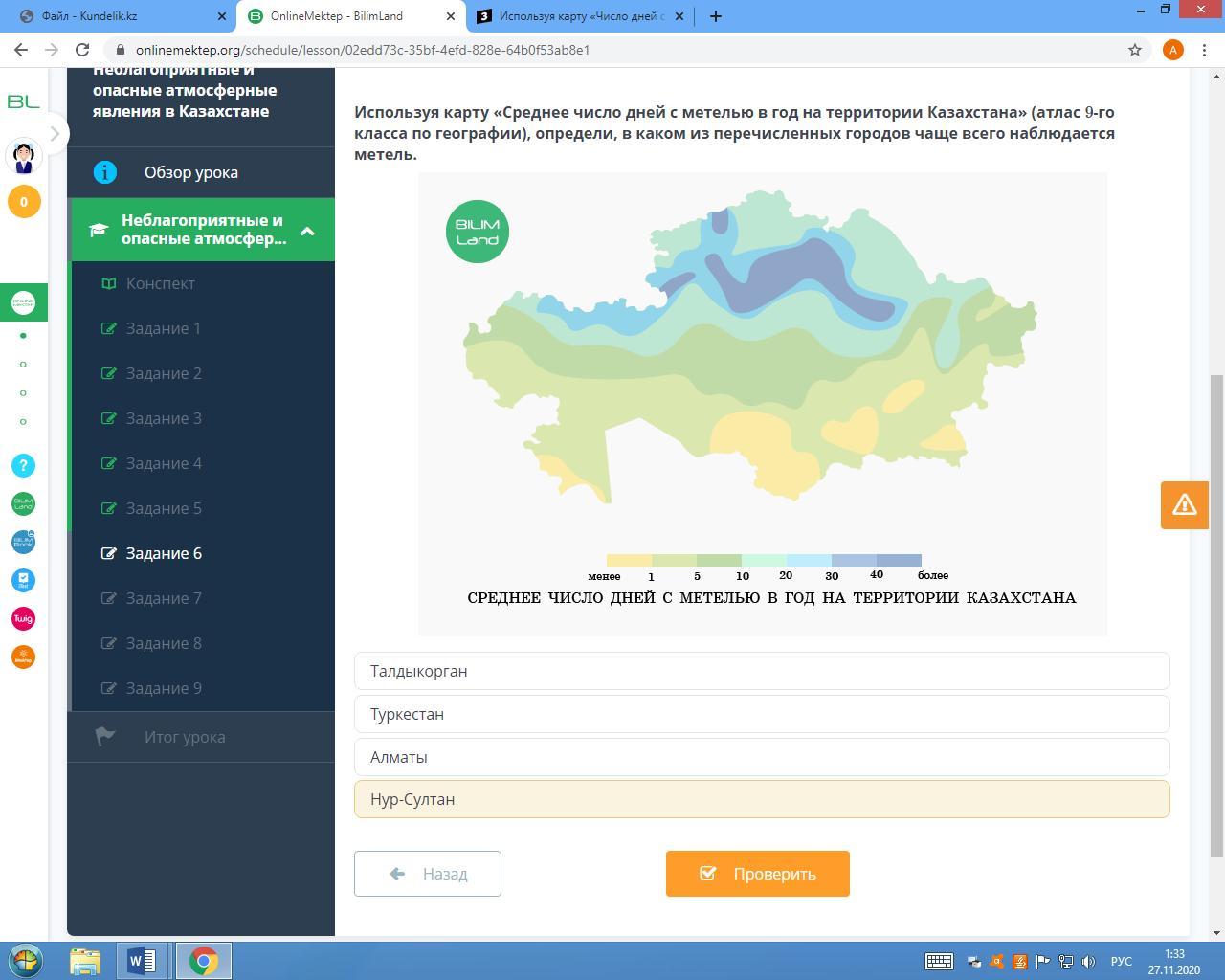Open the BilimLand icon in left rail

click(23, 503)
